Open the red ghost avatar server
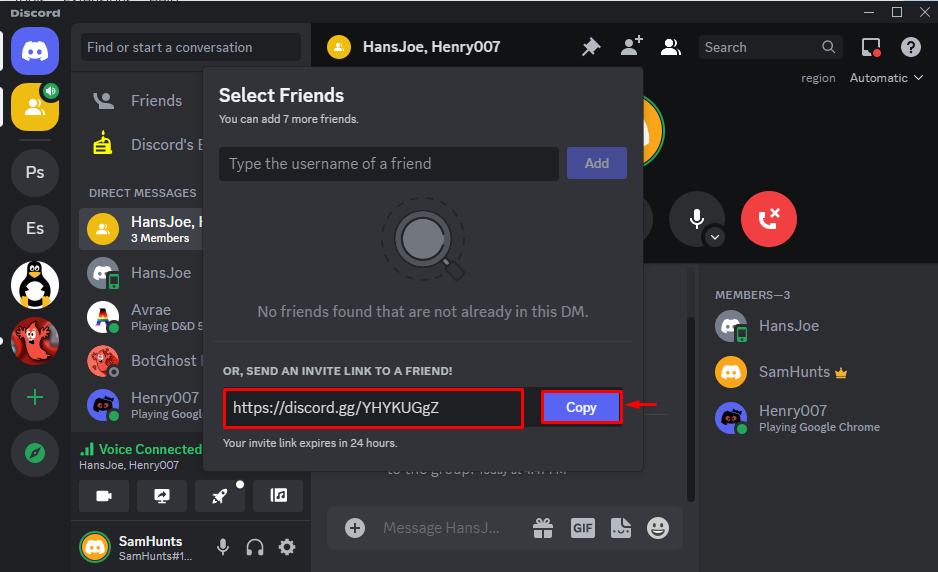 pos(35,340)
